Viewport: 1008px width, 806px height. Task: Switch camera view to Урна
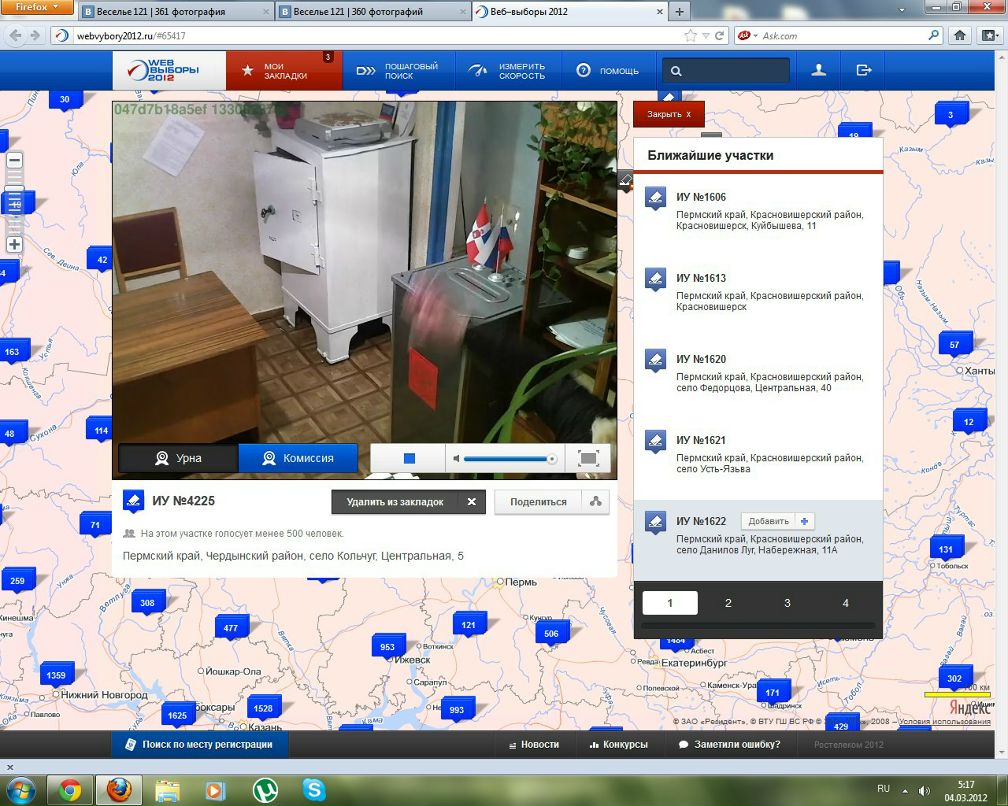pyautogui.click(x=178, y=458)
